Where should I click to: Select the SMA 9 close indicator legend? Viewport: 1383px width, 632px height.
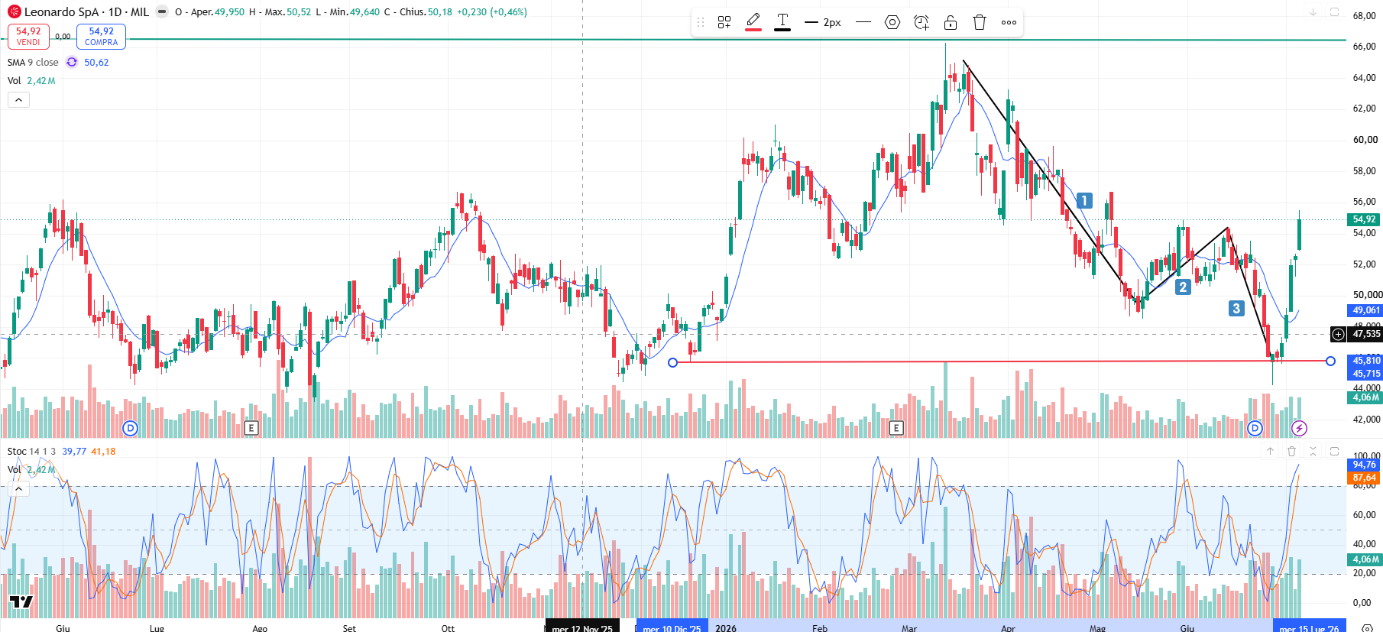33,62
